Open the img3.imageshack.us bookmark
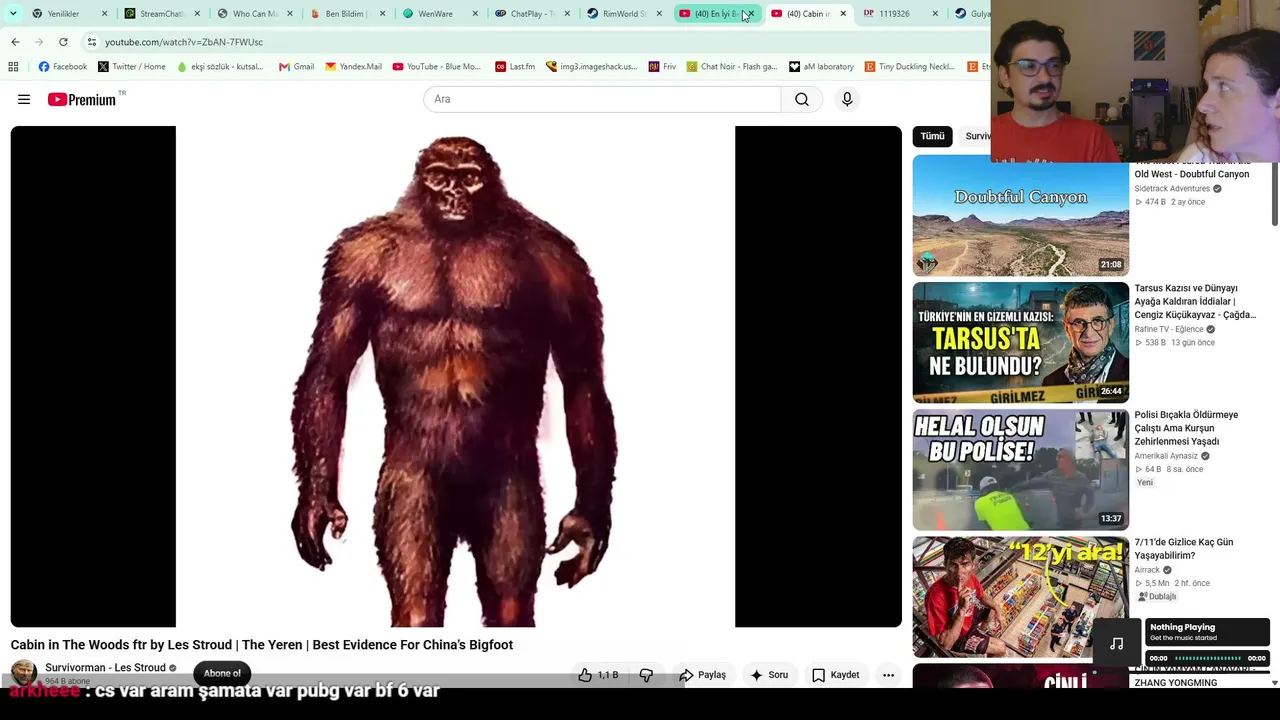This screenshot has height=720, width=1280. pos(591,67)
